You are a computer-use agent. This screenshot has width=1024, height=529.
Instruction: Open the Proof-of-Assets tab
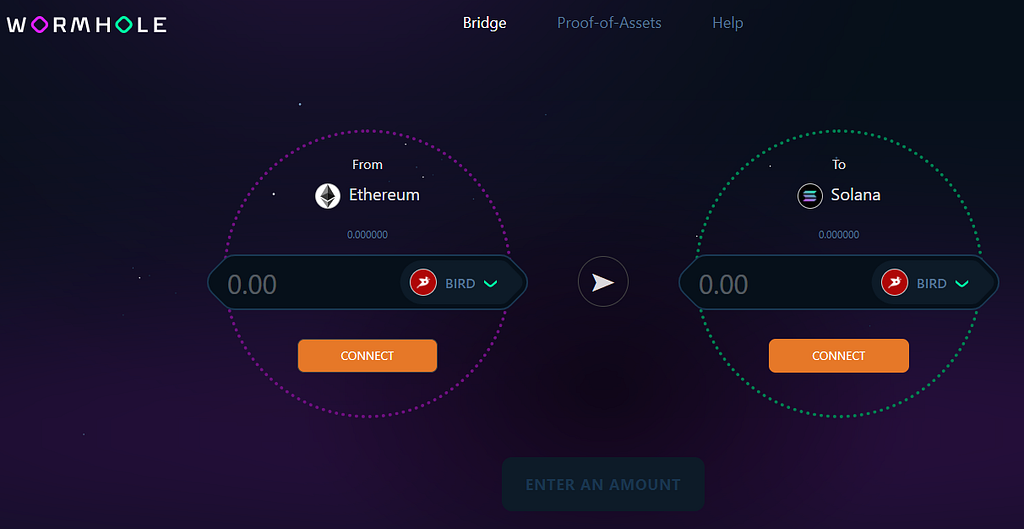[x=609, y=22]
